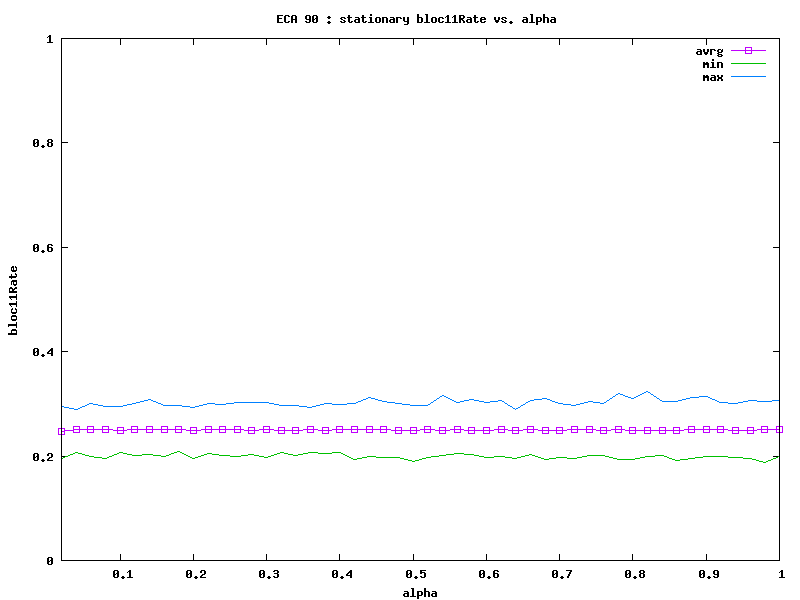This screenshot has height=600, width=800.
Task: Click the chart title 'ECA 90 : stationary bloc11Rate vs. alpha'
Action: pyautogui.click(x=416, y=19)
